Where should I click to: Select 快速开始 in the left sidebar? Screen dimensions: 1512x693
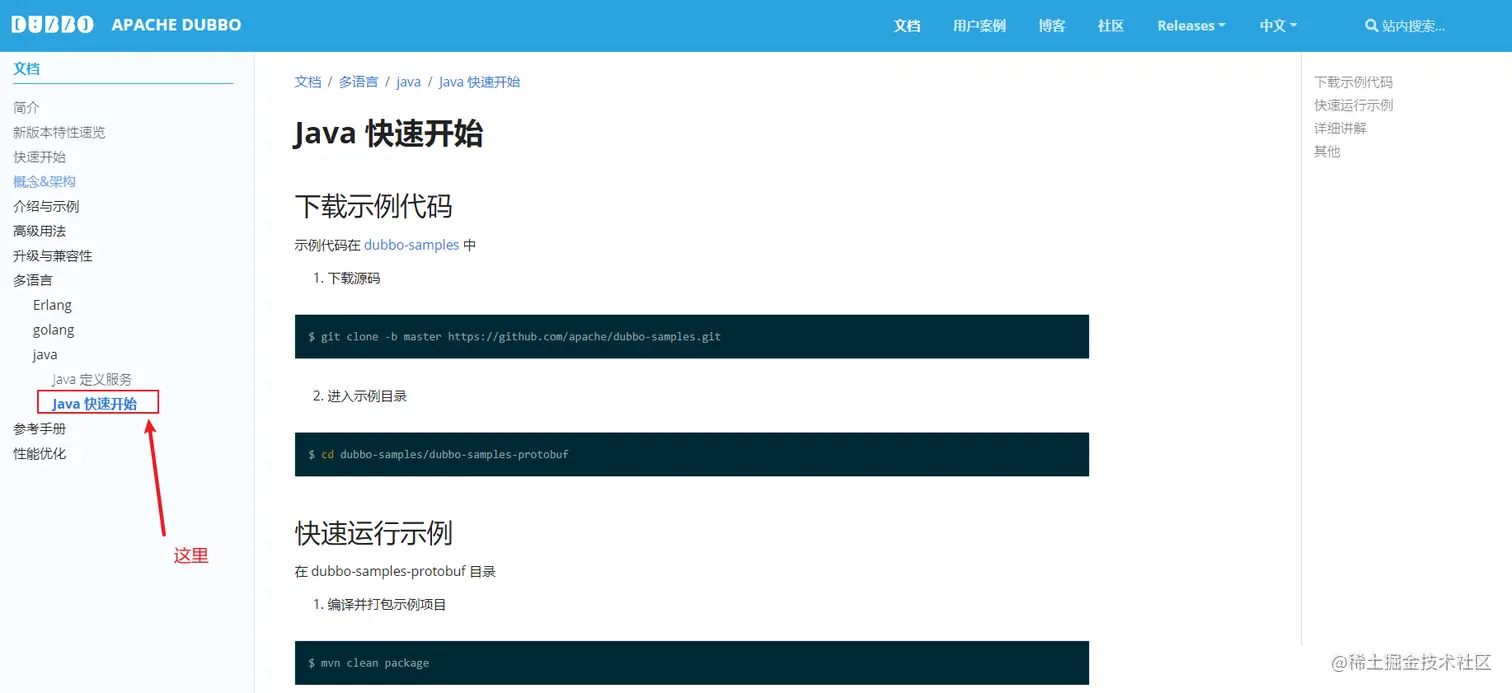[39, 157]
